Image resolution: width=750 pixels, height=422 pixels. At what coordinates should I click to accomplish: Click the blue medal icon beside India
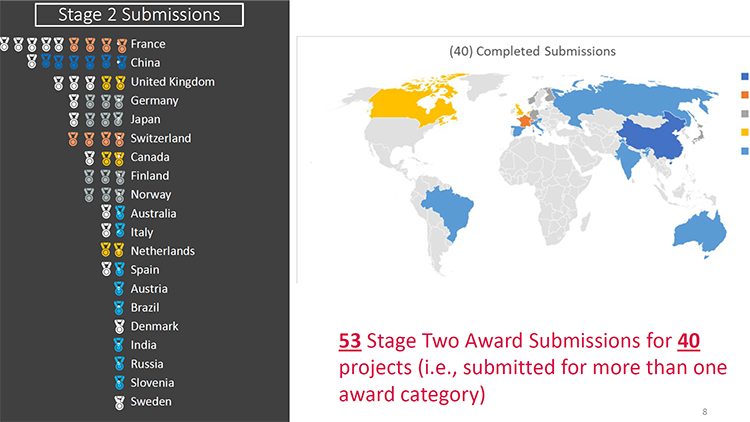tap(119, 345)
